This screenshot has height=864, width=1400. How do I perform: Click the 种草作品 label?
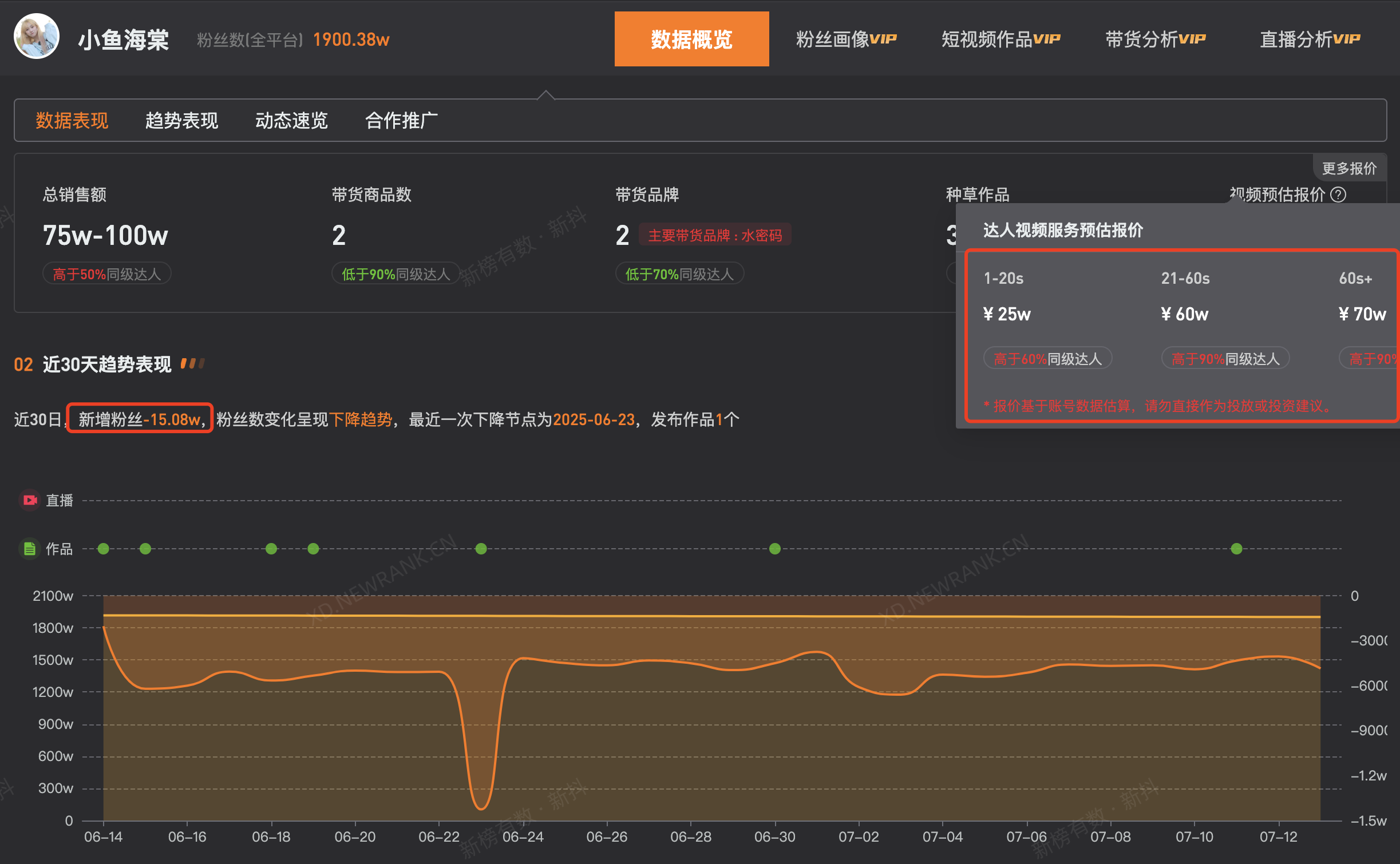[978, 195]
